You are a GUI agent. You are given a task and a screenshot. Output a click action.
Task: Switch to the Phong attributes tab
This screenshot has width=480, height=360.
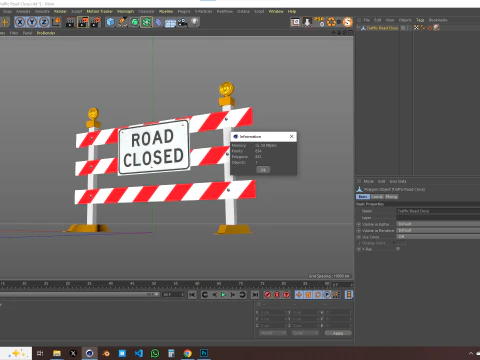[x=391, y=197]
